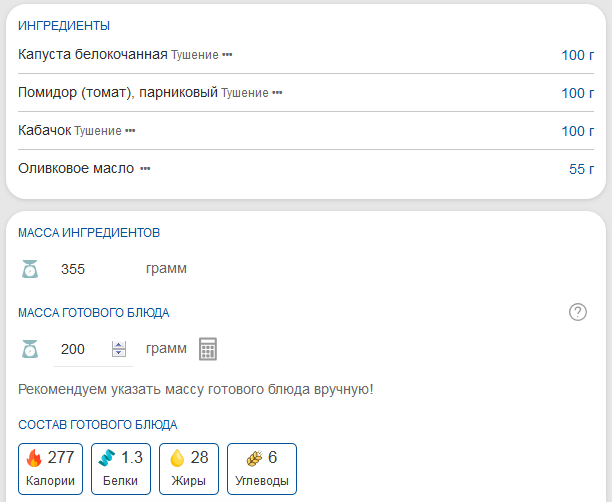
Task: Click the scale icon beside 355 grams
Action: point(30,269)
